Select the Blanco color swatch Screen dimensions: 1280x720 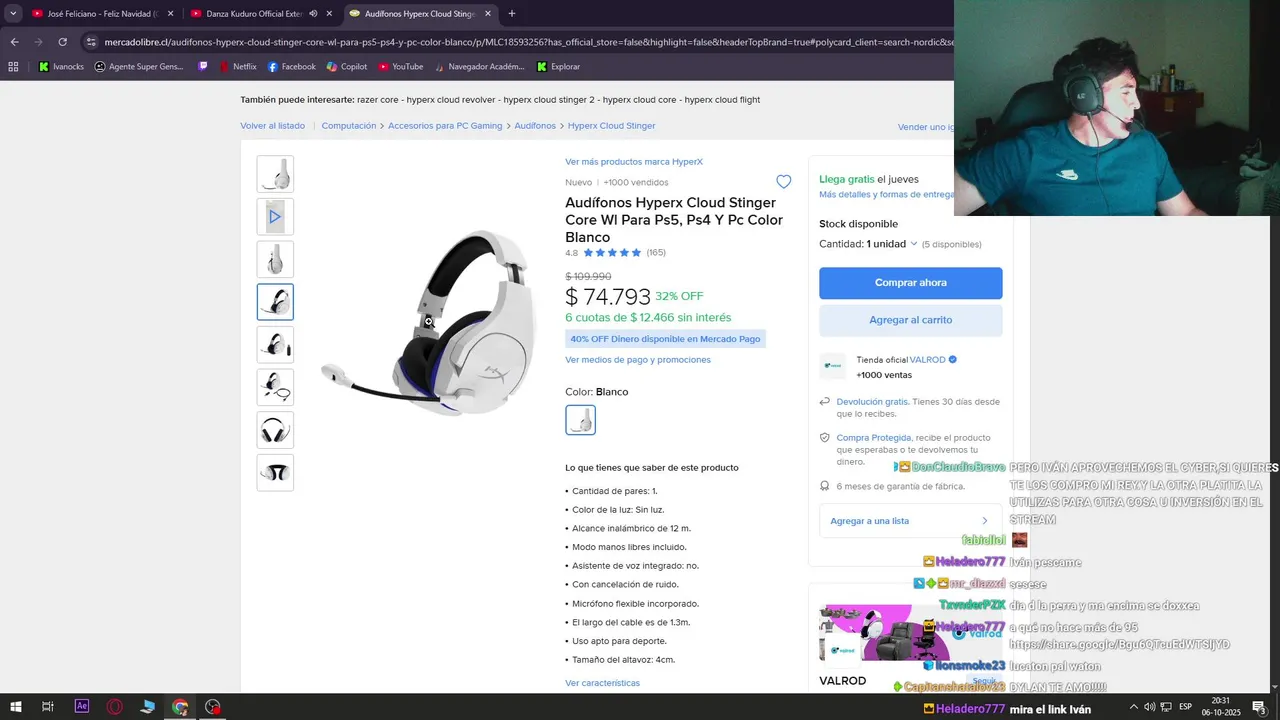pos(580,420)
